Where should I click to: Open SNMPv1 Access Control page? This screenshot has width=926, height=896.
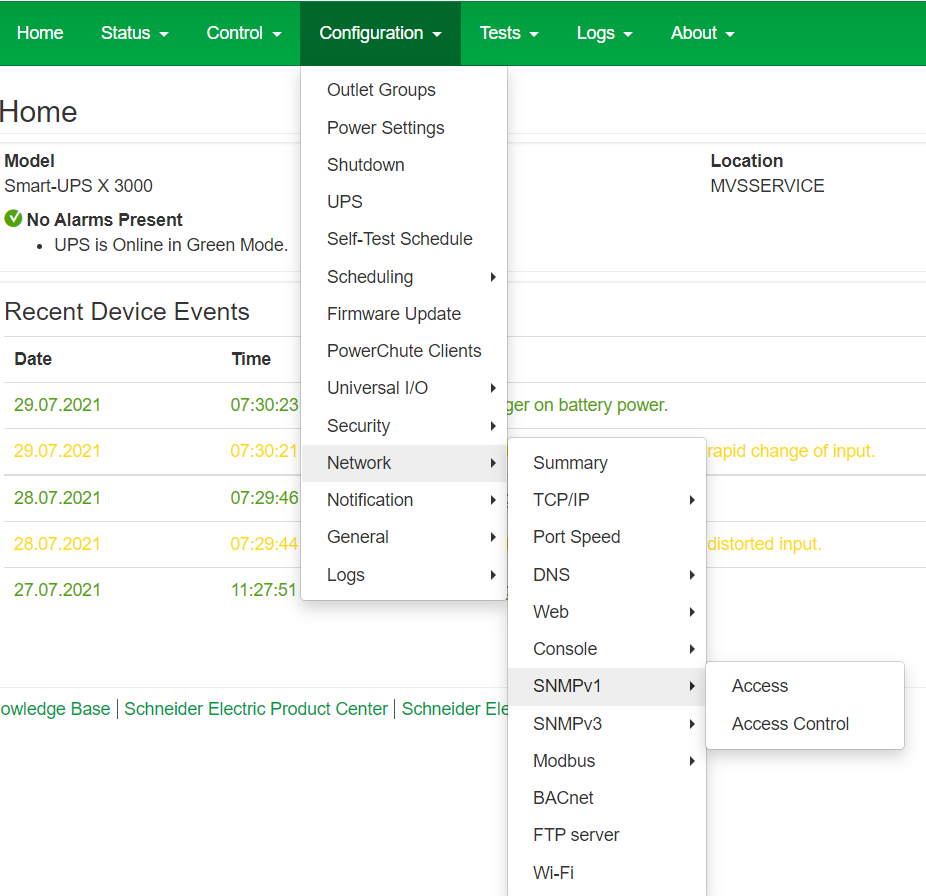pos(805,724)
